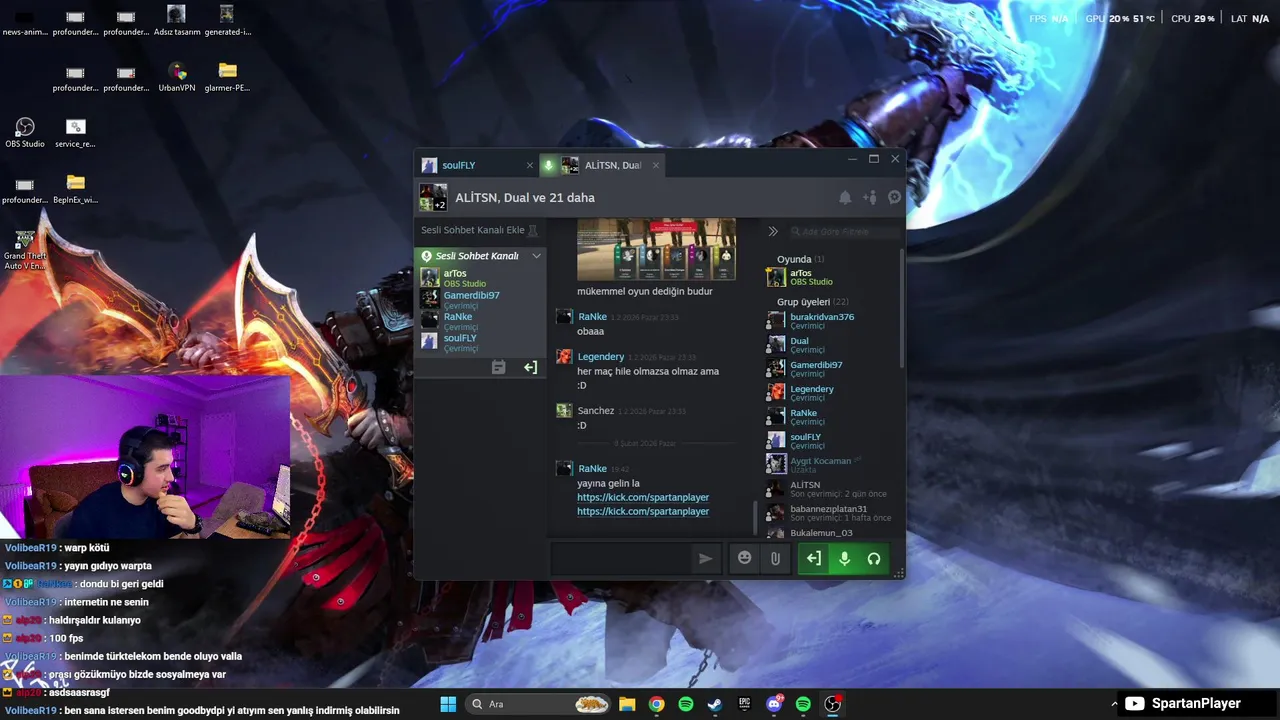Show hidden system tray icons
Screen dimensions: 1280x720
pos(1114,704)
